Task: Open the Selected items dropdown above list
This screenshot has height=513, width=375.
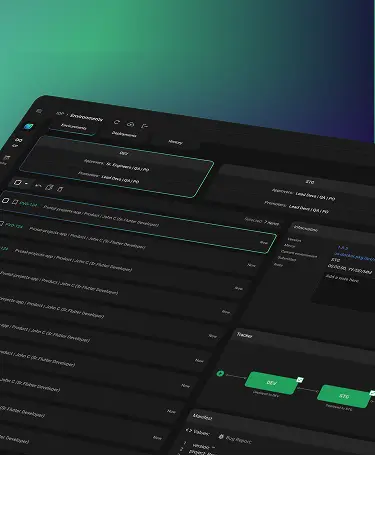Action: tap(262, 221)
